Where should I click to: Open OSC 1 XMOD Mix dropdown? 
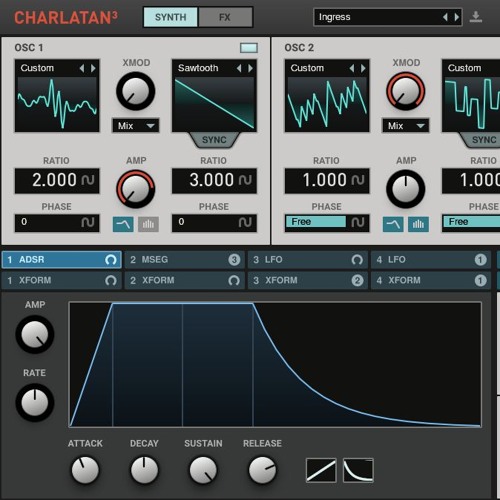click(136, 126)
